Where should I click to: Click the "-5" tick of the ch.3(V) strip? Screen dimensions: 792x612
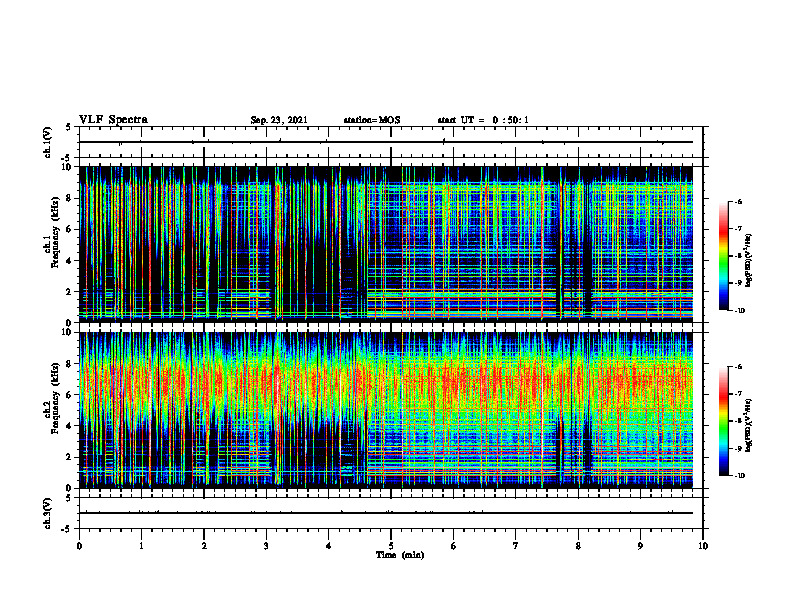coord(67,529)
